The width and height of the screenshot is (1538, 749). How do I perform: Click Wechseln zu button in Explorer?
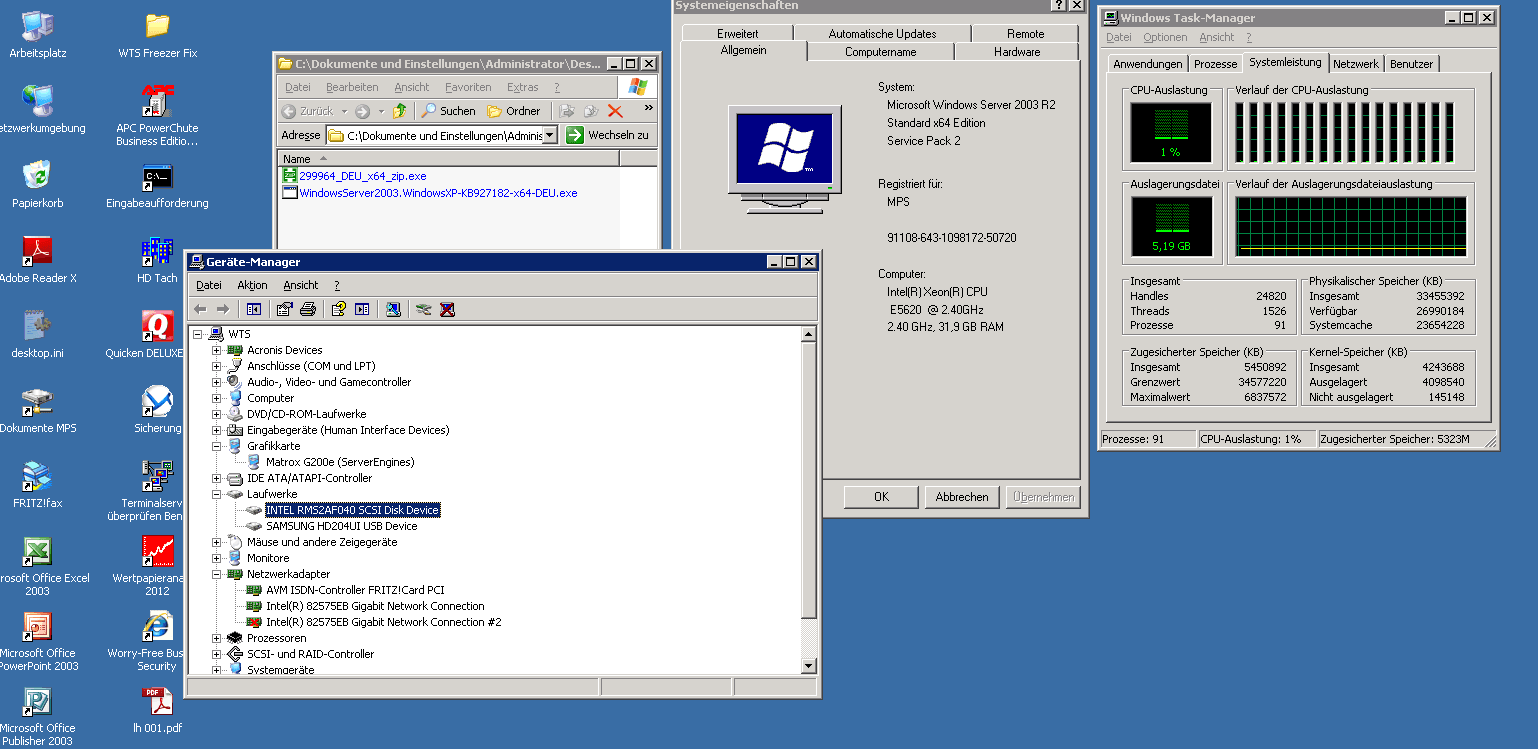click(x=608, y=135)
